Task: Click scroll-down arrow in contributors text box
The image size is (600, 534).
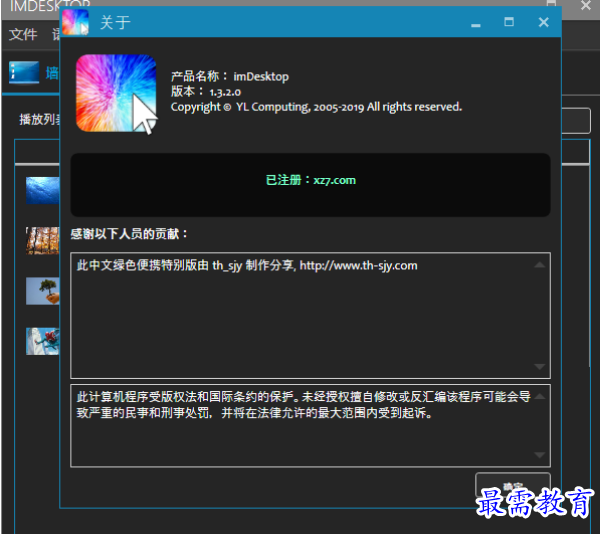Action: click(540, 366)
